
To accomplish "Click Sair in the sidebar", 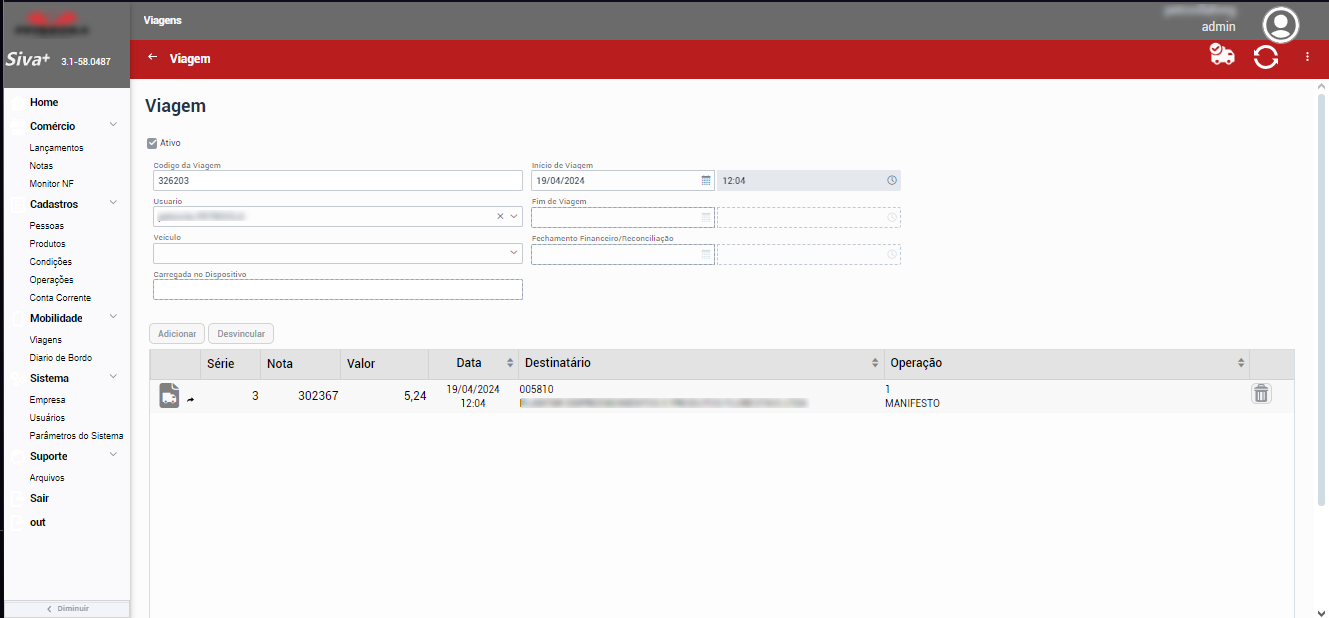I will [39, 498].
